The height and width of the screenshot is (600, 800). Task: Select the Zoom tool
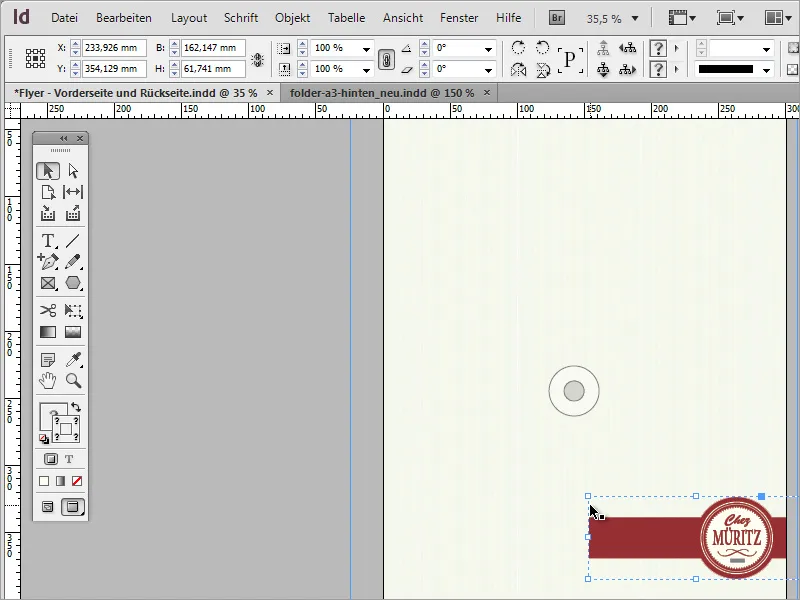(x=74, y=379)
